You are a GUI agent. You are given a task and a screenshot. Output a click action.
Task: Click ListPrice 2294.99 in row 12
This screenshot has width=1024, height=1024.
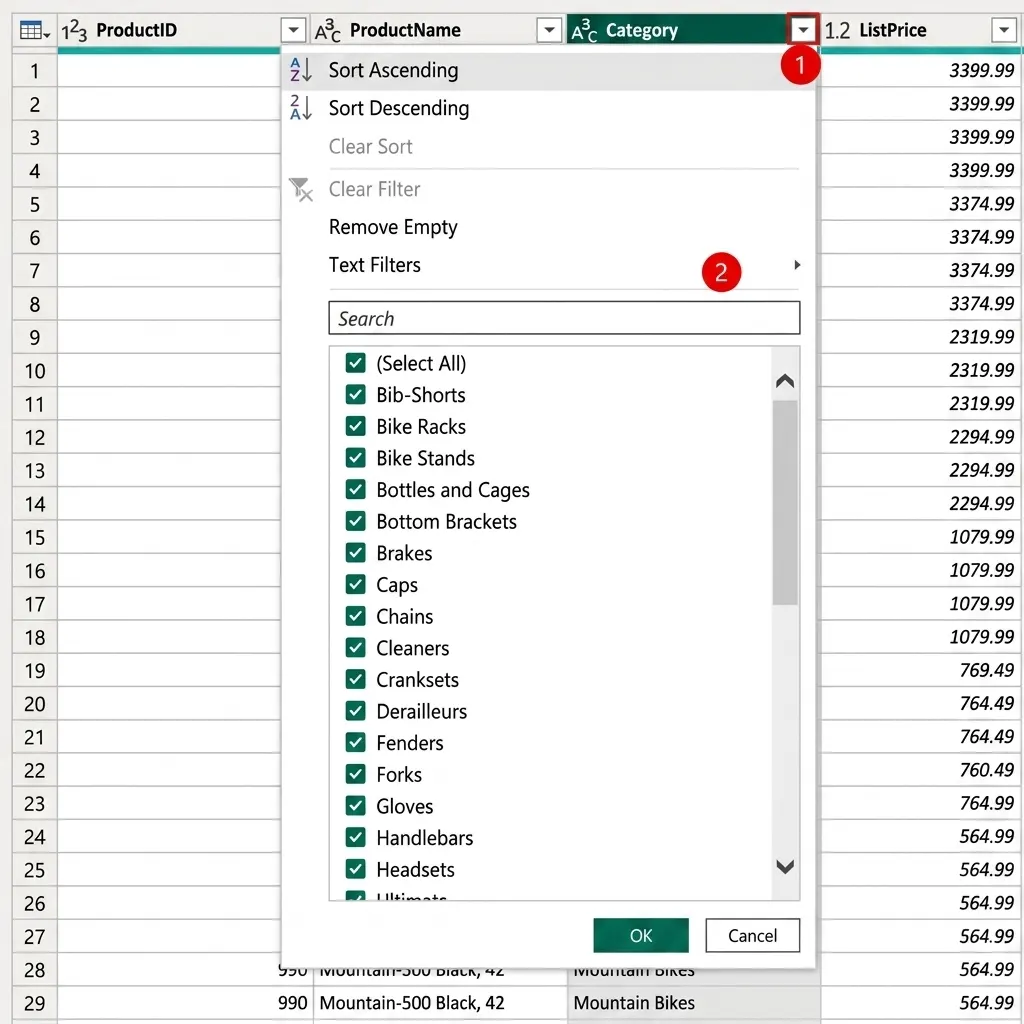click(x=921, y=437)
